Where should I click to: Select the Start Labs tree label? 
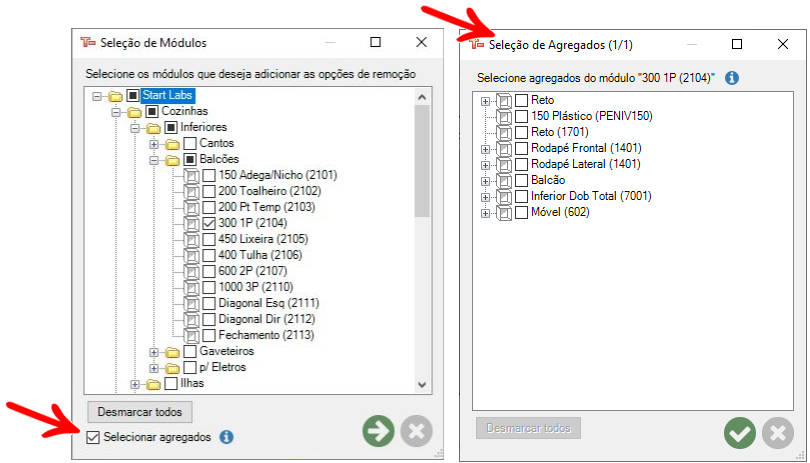click(x=168, y=95)
